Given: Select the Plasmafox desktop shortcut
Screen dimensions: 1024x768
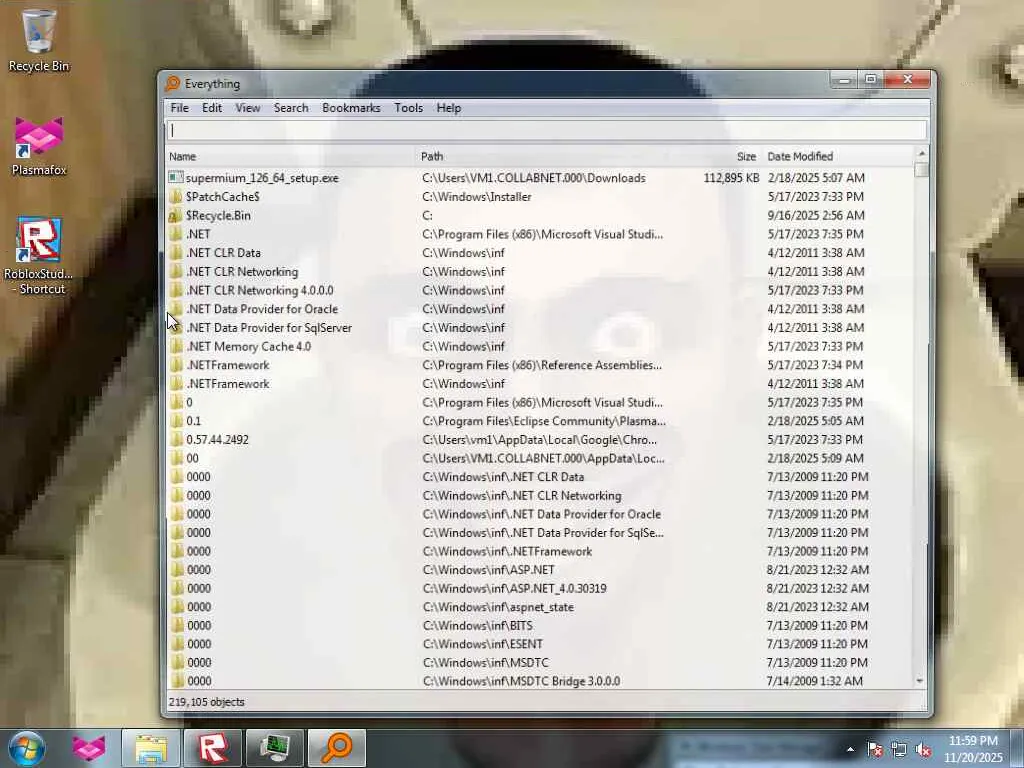Looking at the screenshot, I should [39, 146].
